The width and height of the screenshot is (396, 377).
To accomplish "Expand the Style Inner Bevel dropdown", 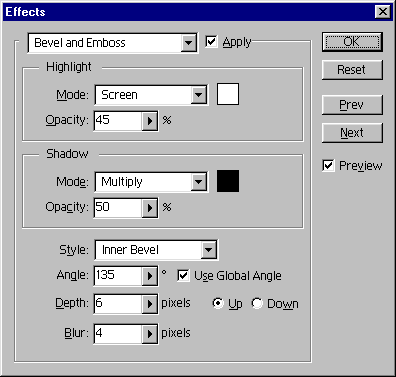I will click(x=209, y=250).
